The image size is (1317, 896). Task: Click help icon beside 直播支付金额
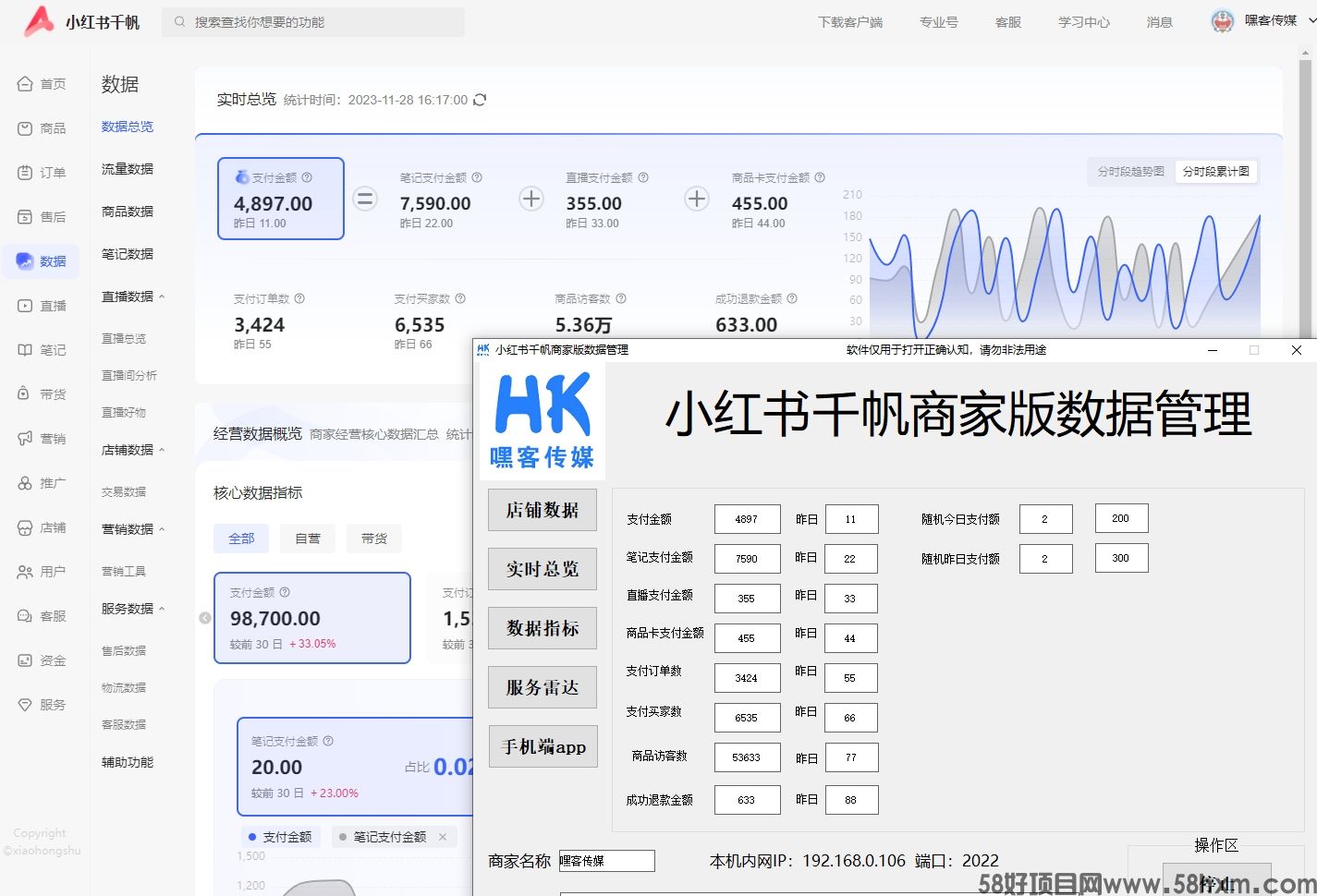pos(643,177)
